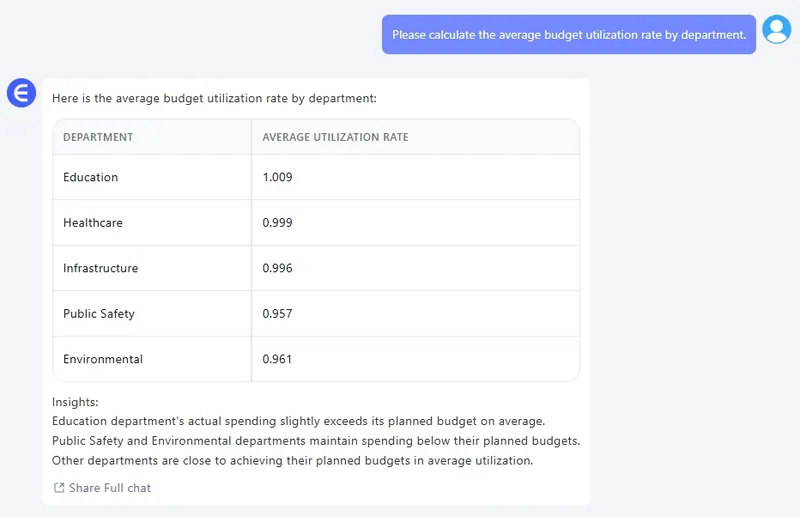Click the DEPARTMENT column header

pos(98,137)
